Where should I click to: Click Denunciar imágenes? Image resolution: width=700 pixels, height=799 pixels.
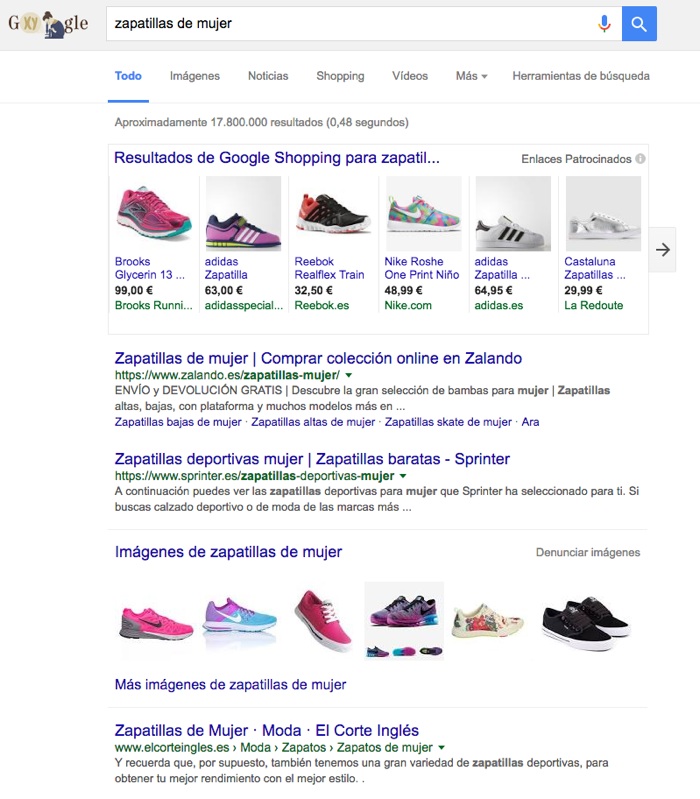point(588,552)
